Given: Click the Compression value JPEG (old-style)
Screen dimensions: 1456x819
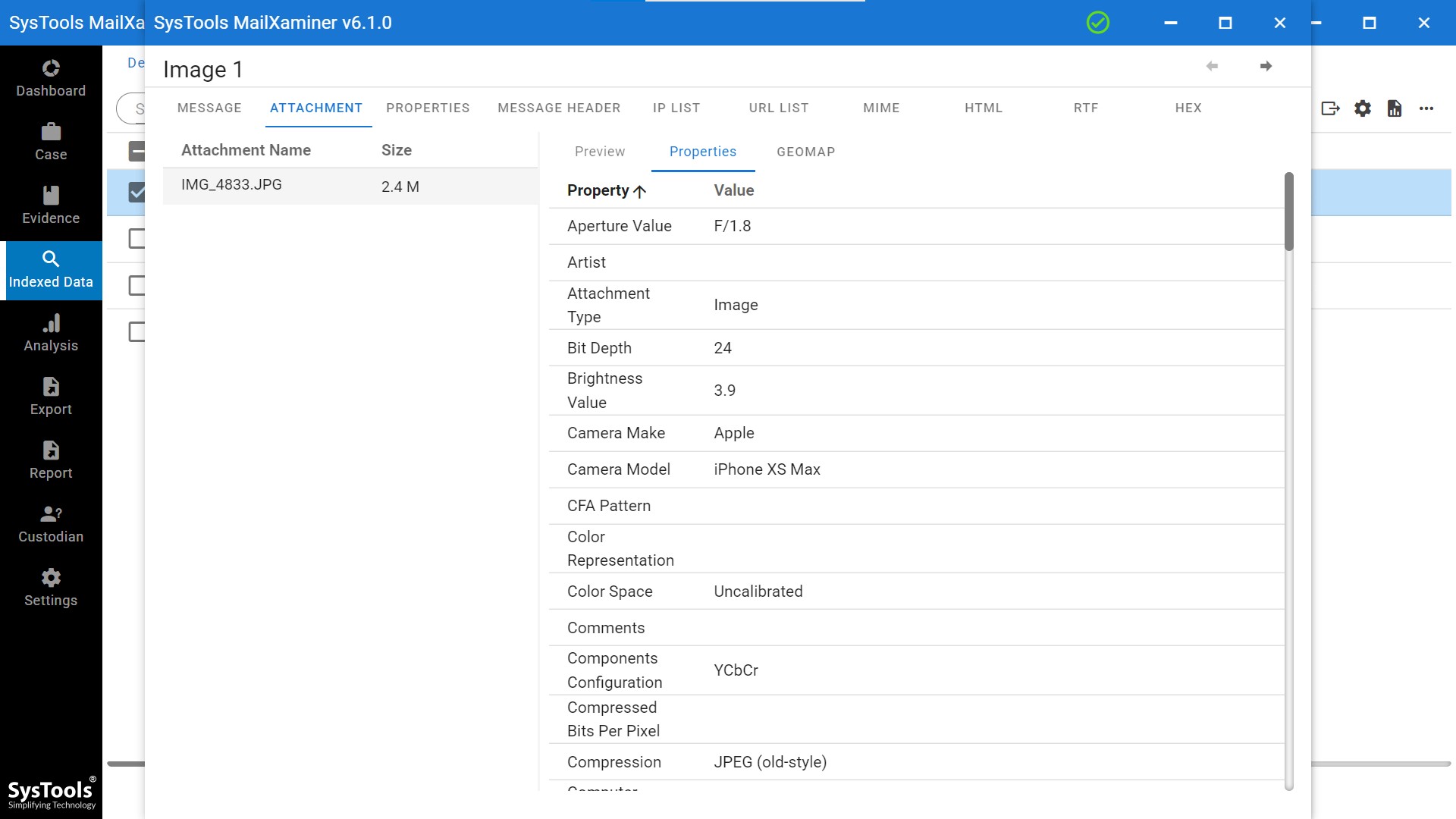Looking at the screenshot, I should coord(770,762).
